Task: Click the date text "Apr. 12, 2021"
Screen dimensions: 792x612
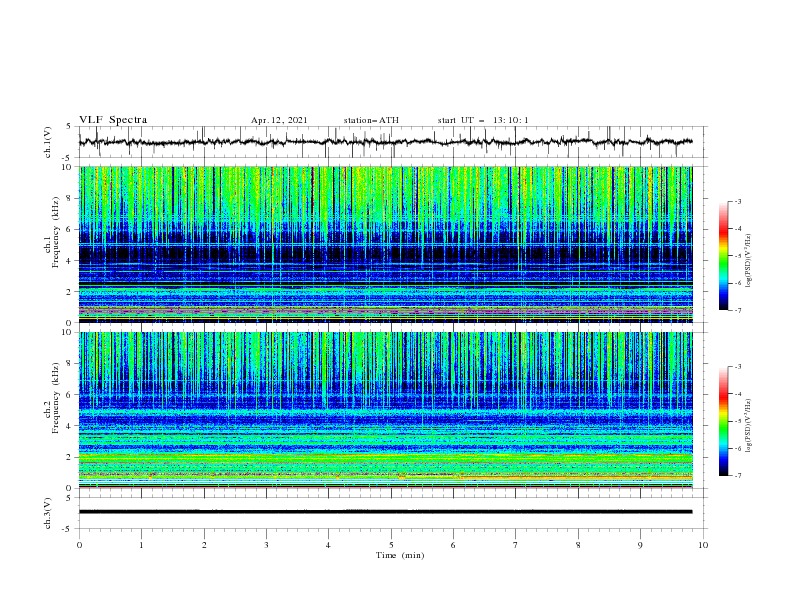Action: tap(279, 120)
